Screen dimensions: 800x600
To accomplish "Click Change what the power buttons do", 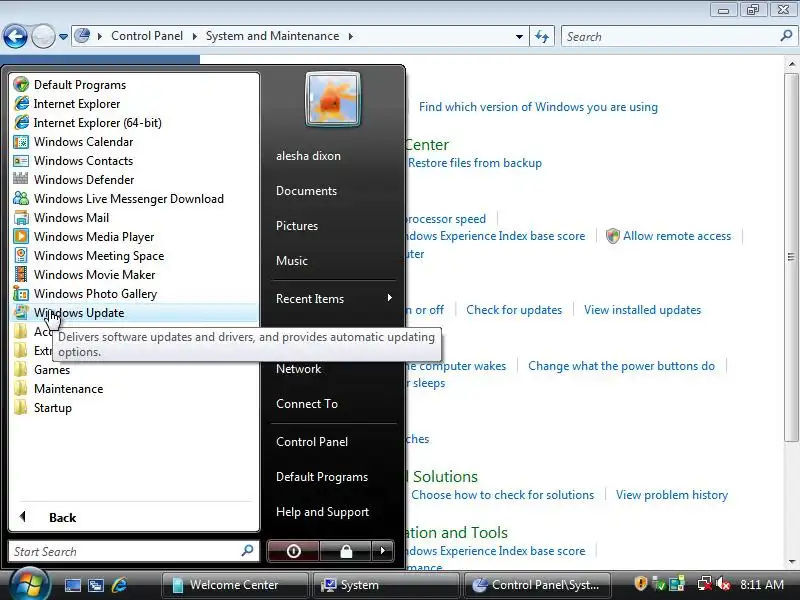I will [621, 366].
